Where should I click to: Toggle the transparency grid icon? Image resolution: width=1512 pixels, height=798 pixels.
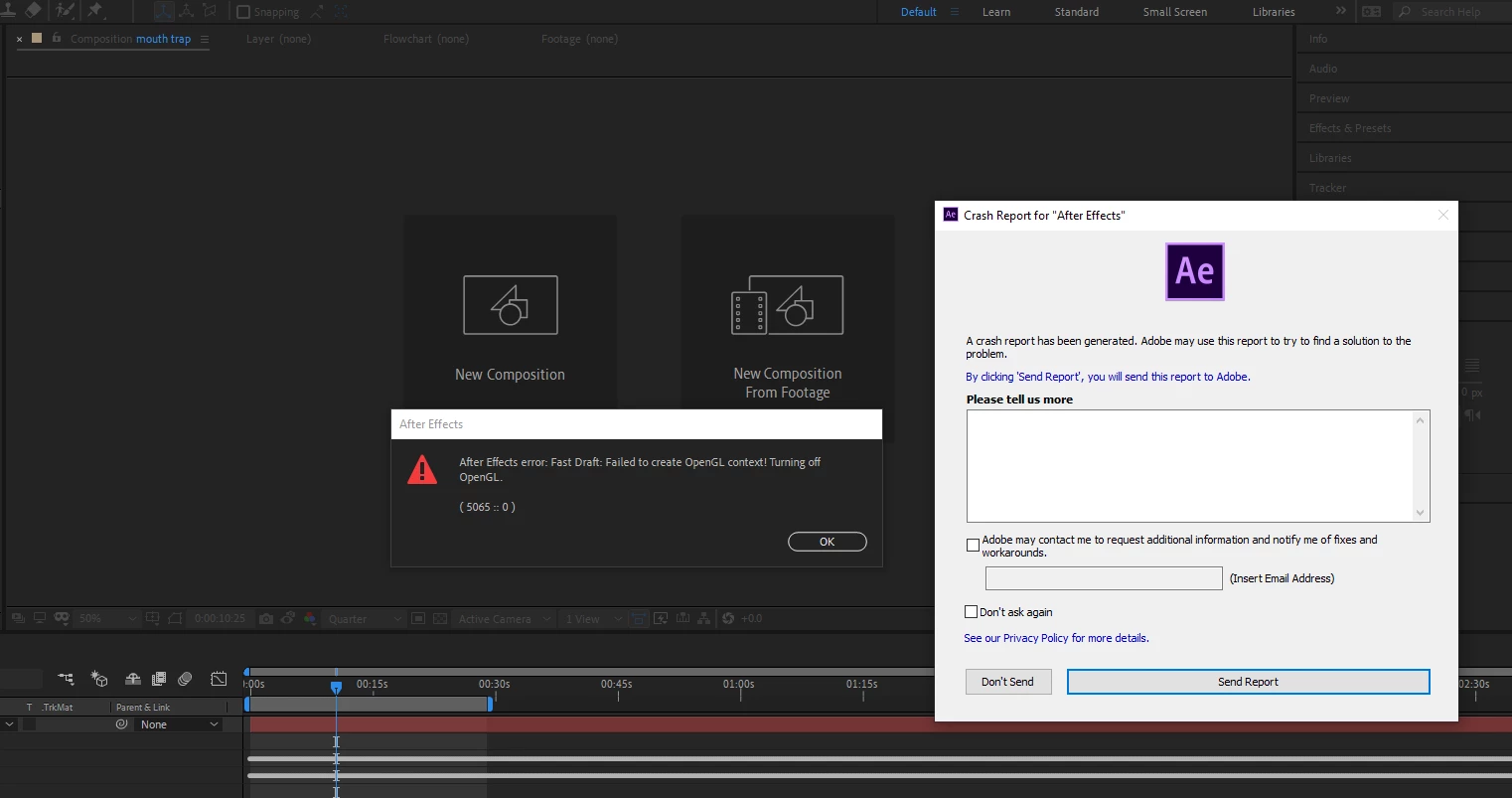[440, 618]
